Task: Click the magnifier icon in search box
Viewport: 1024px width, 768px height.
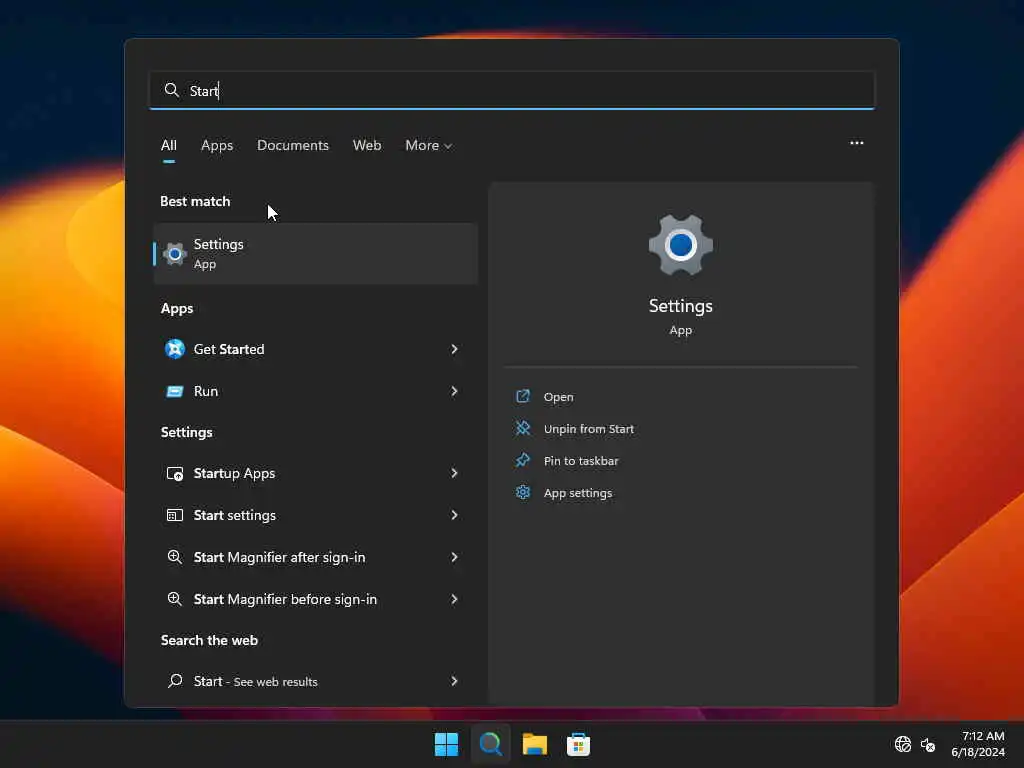Action: click(x=172, y=90)
